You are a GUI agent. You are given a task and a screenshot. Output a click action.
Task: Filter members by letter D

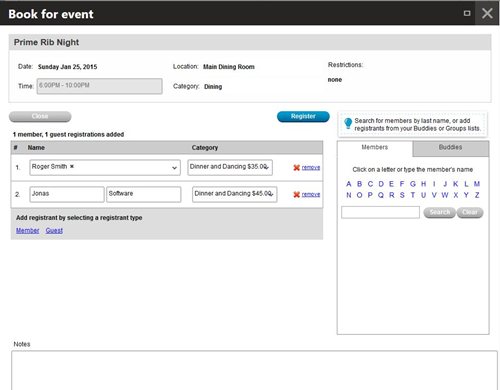tap(381, 184)
